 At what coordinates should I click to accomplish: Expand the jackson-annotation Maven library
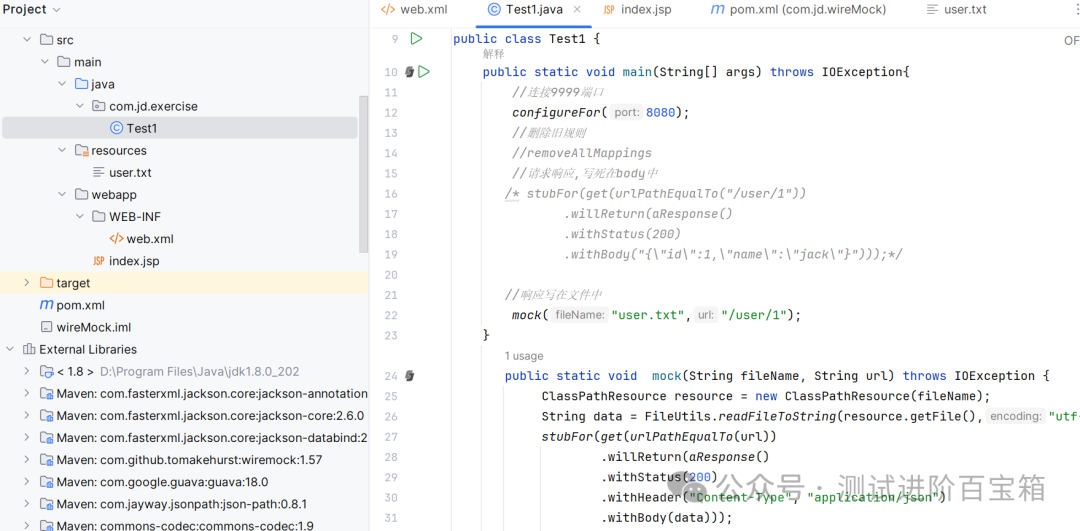[x=27, y=393]
